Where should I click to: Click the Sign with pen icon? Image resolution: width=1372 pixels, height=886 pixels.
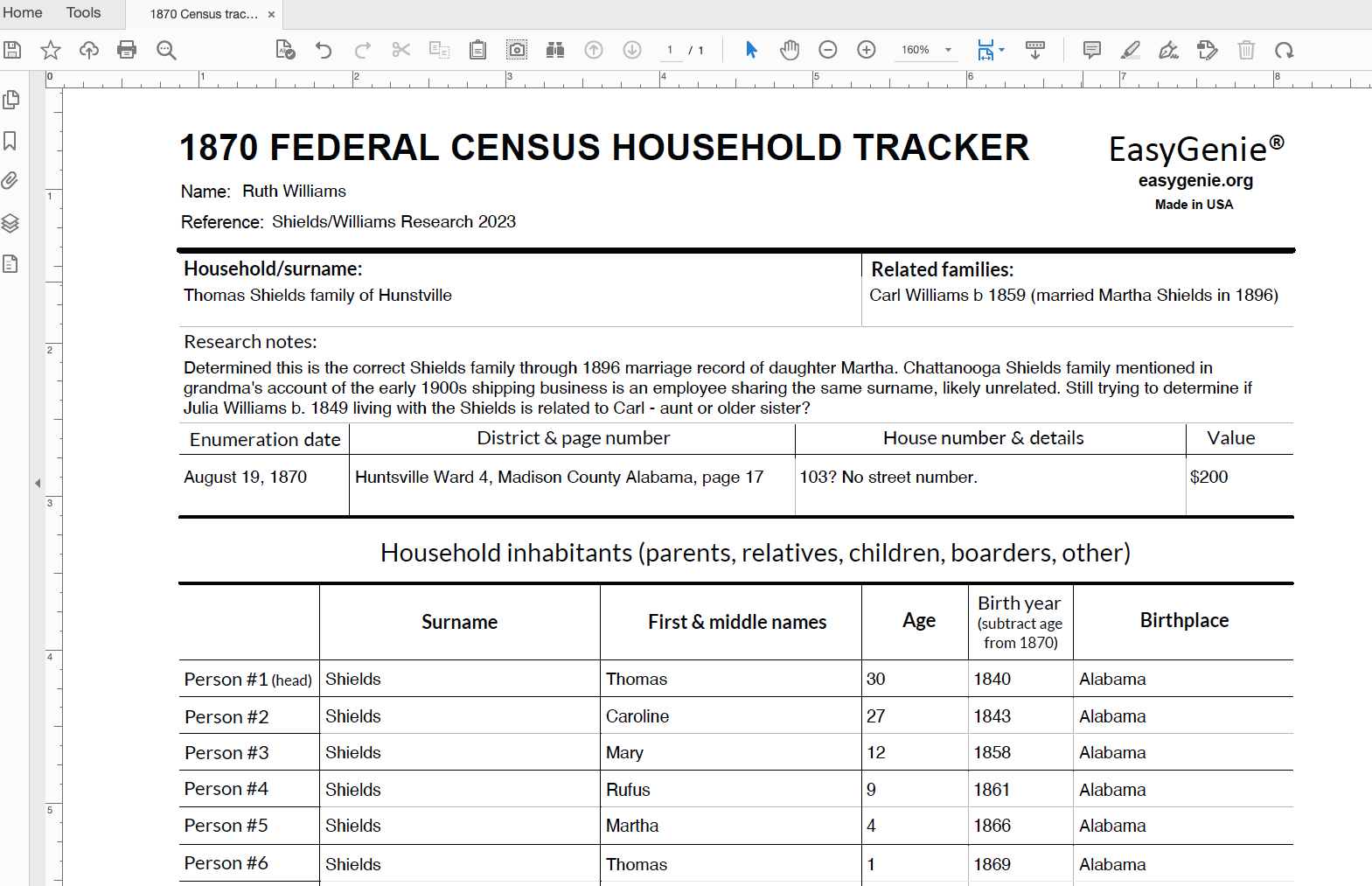click(x=1168, y=50)
